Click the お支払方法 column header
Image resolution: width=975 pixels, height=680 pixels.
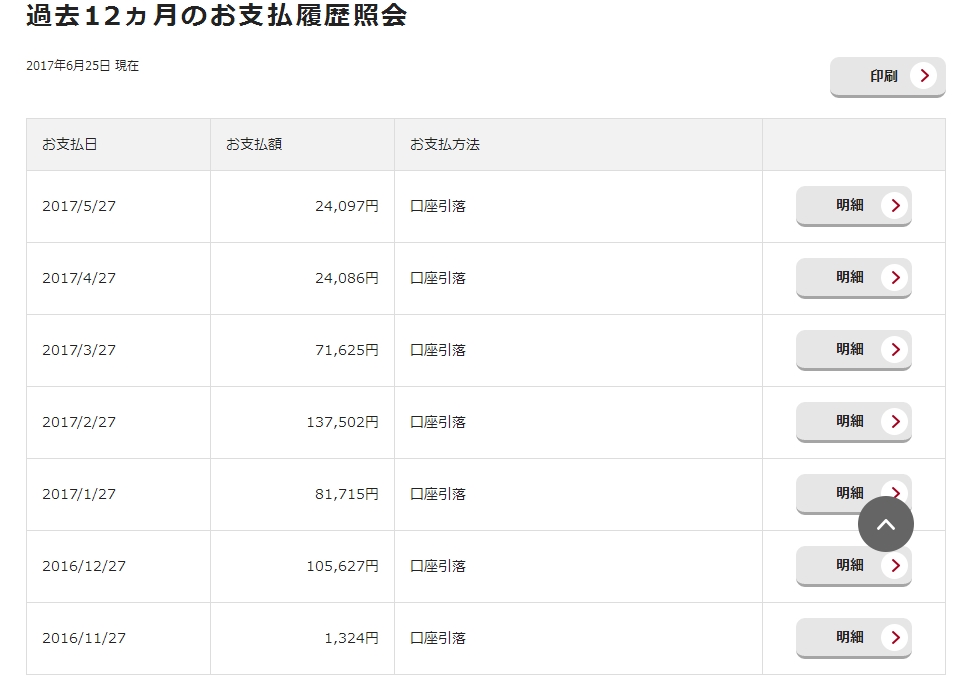point(578,144)
